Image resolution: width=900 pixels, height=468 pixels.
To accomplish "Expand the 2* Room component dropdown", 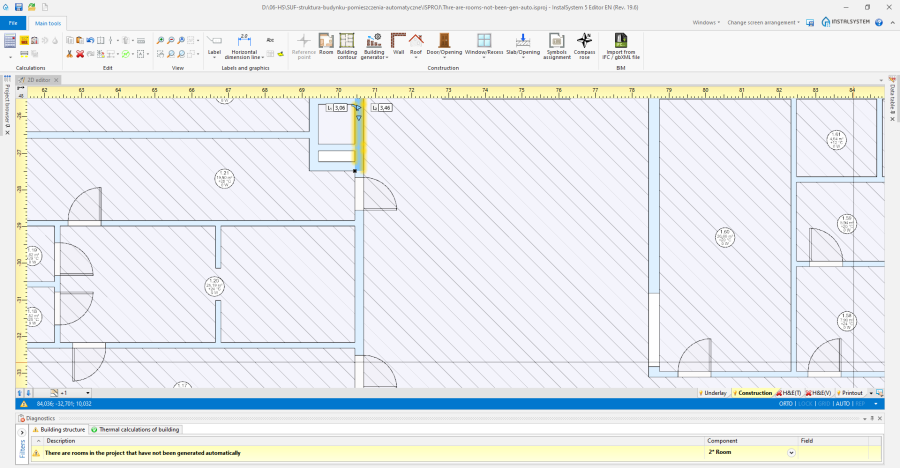I will coord(791,452).
